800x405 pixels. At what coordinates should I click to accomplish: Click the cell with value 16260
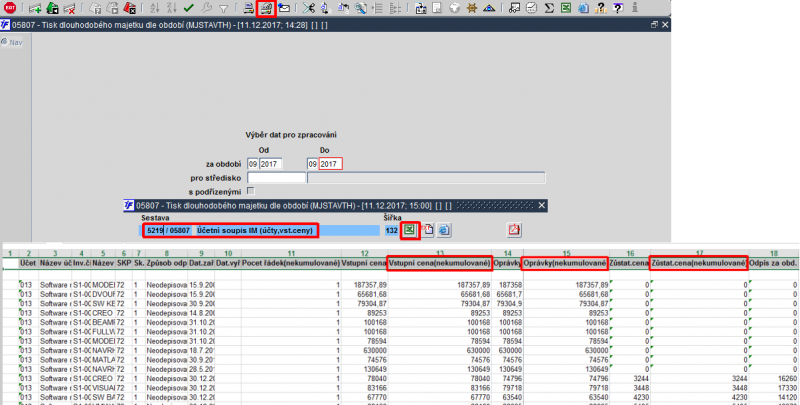coord(773,378)
